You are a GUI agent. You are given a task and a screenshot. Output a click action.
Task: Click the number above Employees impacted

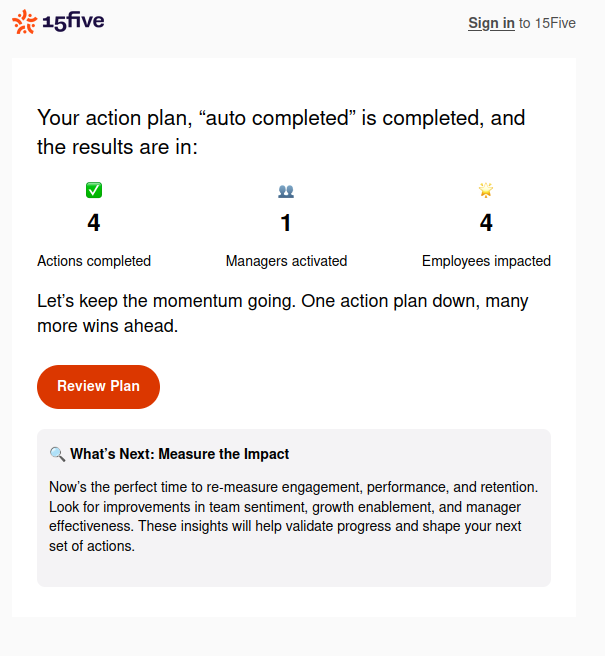486,223
